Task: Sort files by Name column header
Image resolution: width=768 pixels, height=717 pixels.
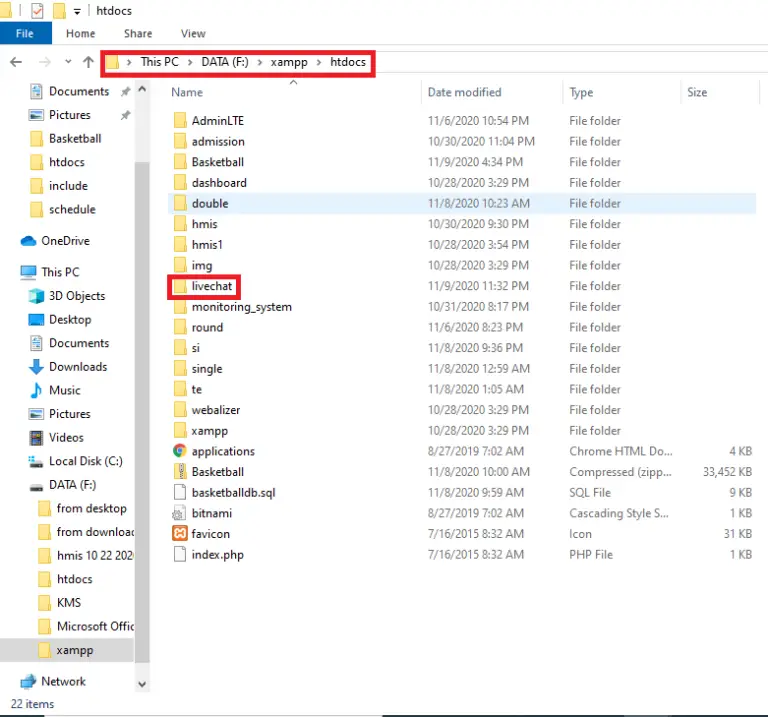Action: 187,92
